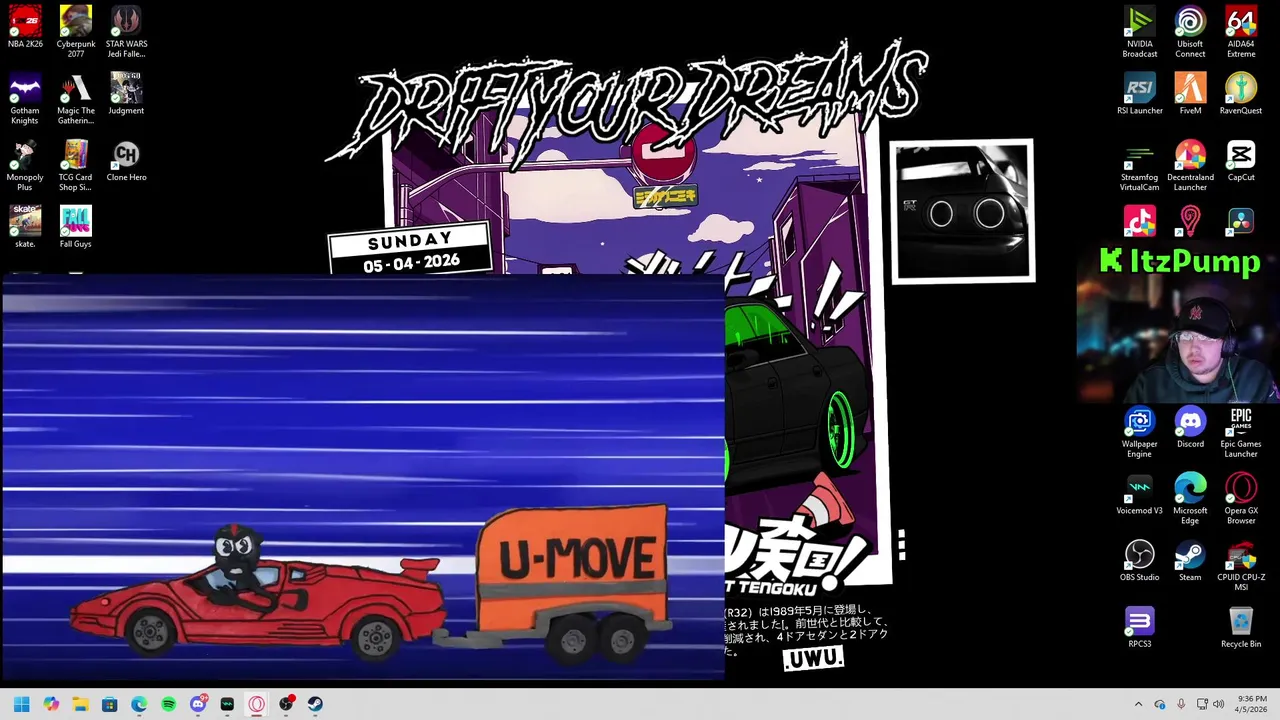Launch the Cyberpunk 2077 desktop icon
This screenshot has height=720, width=1280.
click(x=76, y=31)
